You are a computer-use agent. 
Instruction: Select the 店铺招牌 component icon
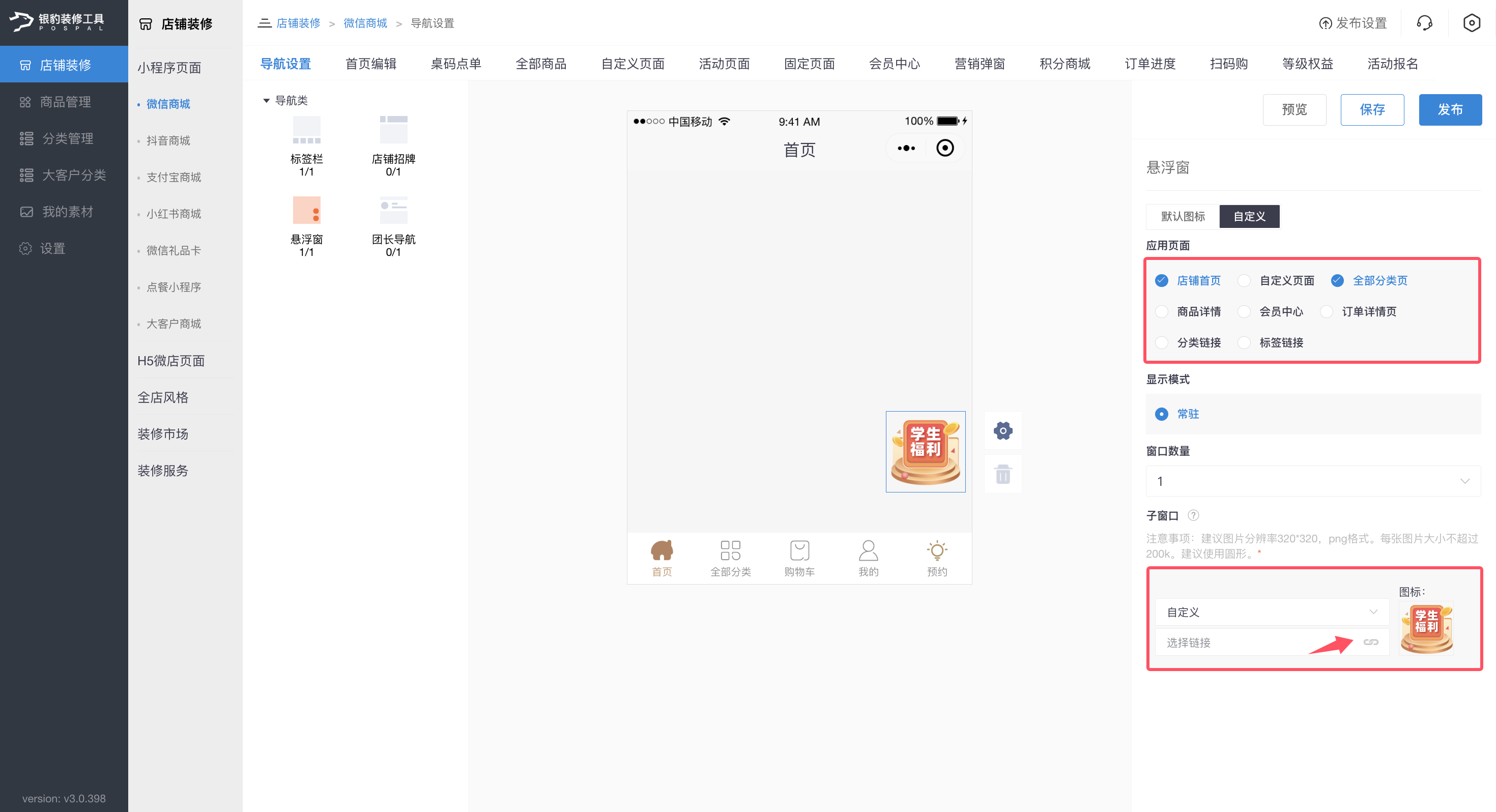click(393, 130)
